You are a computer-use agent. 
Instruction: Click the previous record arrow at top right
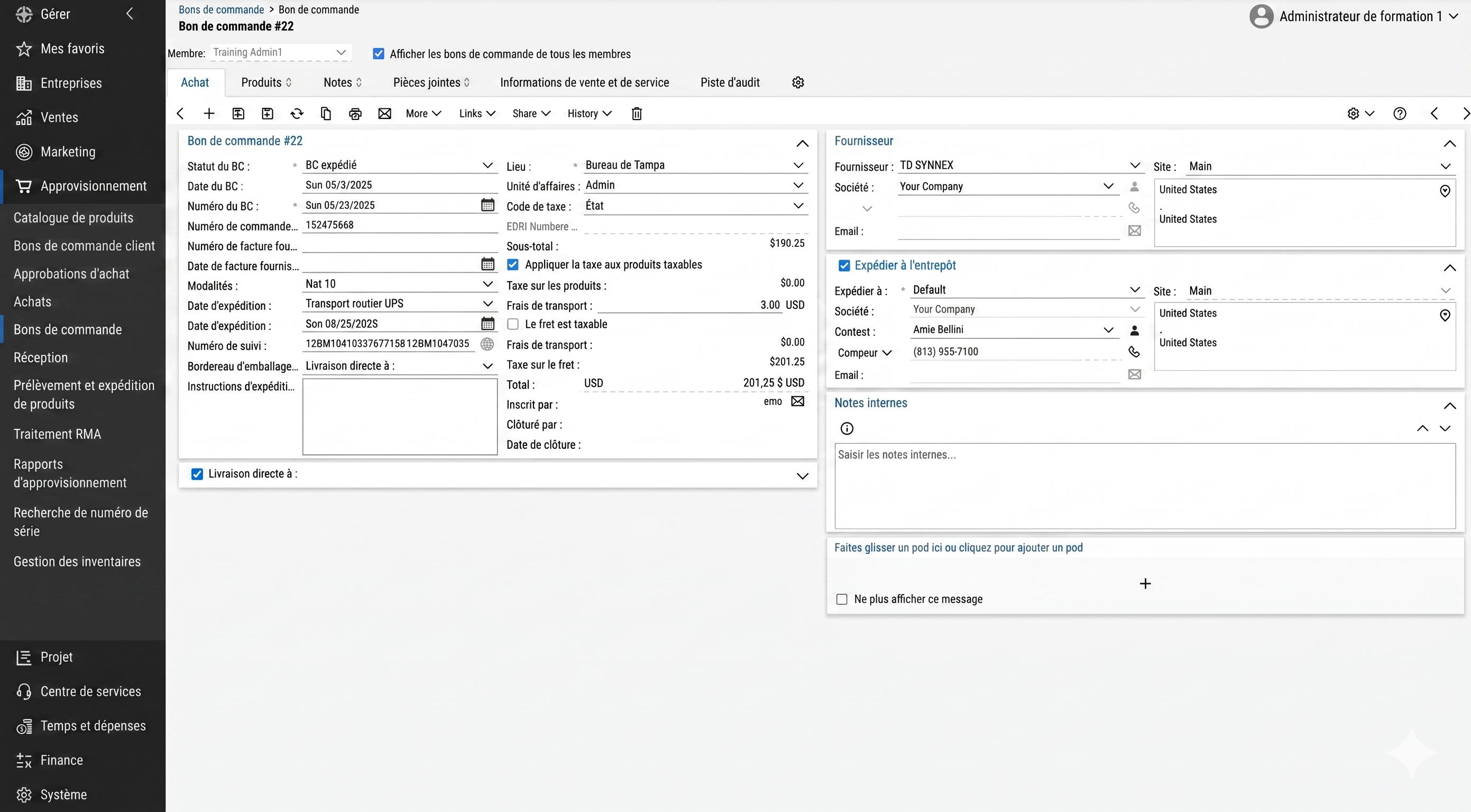(1435, 114)
